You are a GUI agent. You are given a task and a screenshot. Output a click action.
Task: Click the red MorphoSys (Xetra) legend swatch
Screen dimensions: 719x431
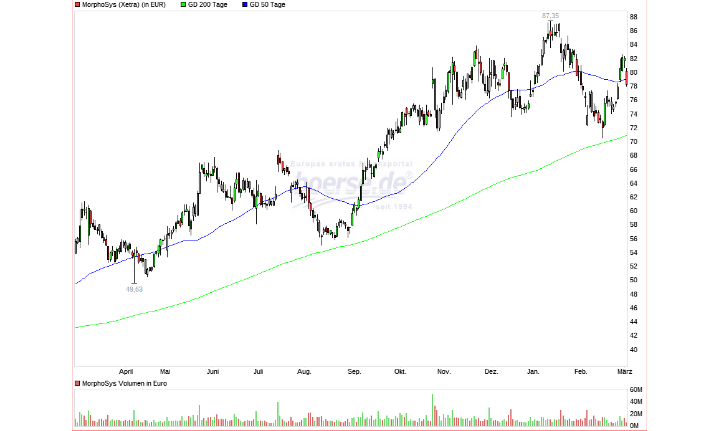78,5
